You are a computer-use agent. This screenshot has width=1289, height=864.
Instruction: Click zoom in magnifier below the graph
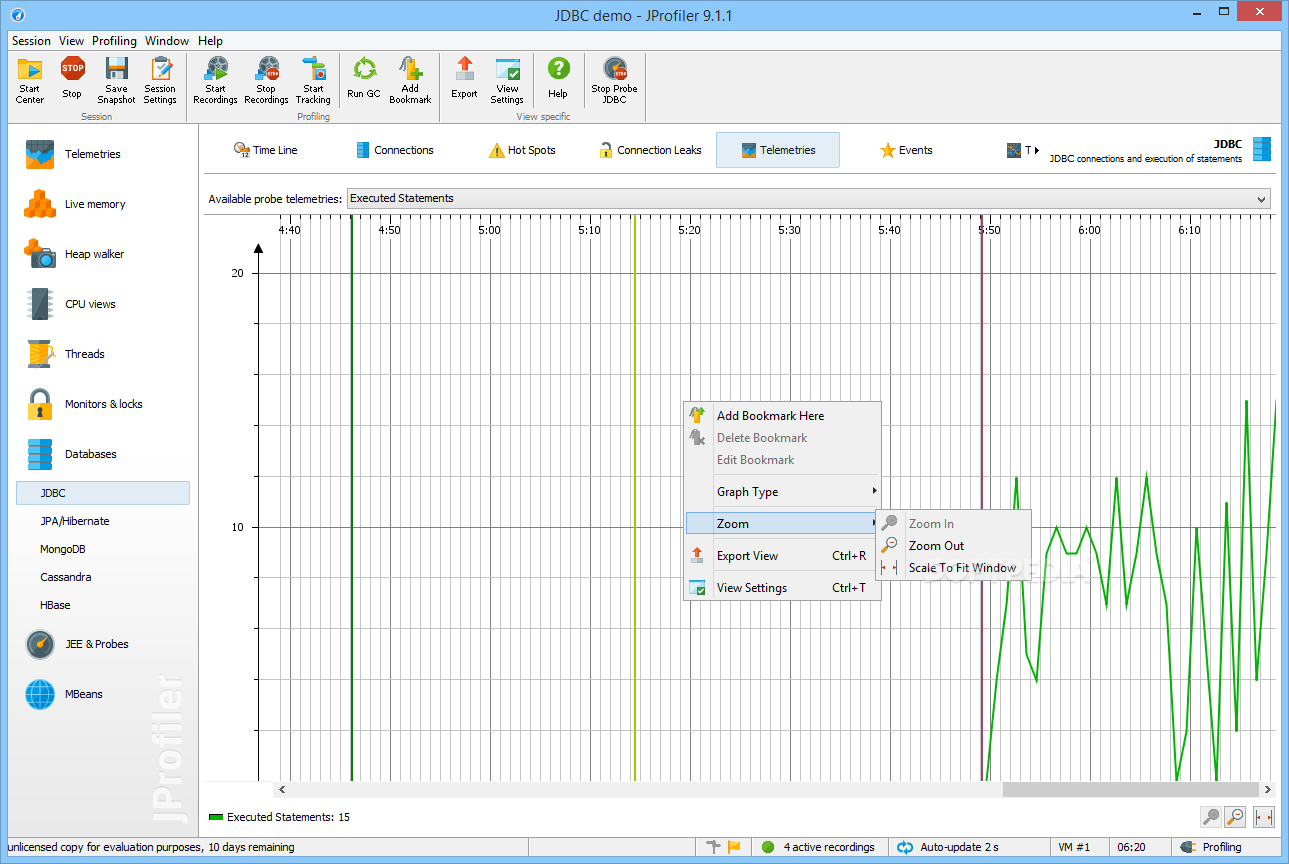coord(1211,817)
